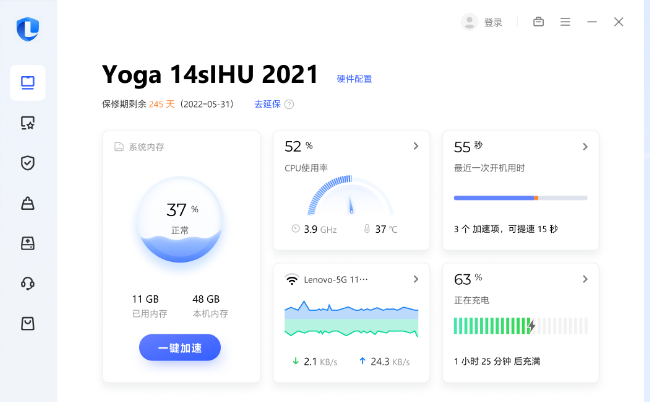The image size is (650, 402).
Task: Open the cleanup broom sidebar icon
Action: click(x=28, y=203)
